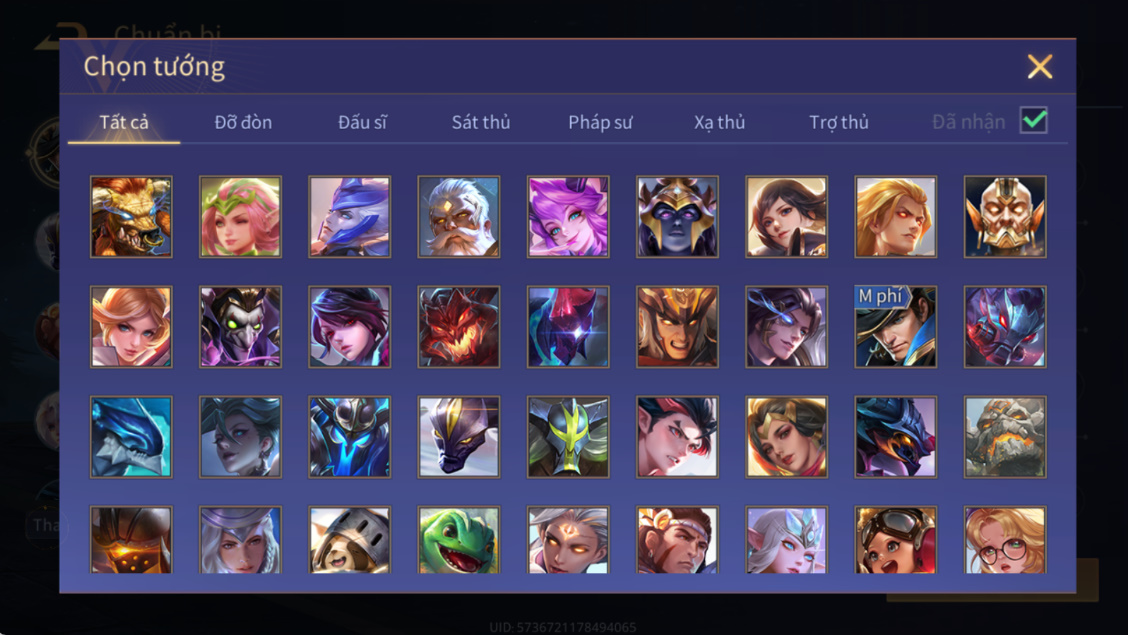
Task: Show the 'Xạ thủ' hero category
Action: (719, 122)
